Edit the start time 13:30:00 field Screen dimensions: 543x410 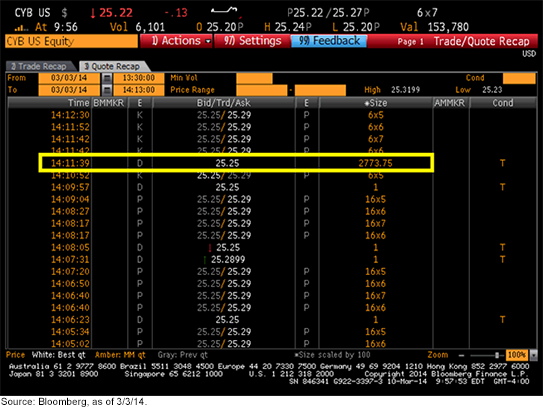click(139, 78)
